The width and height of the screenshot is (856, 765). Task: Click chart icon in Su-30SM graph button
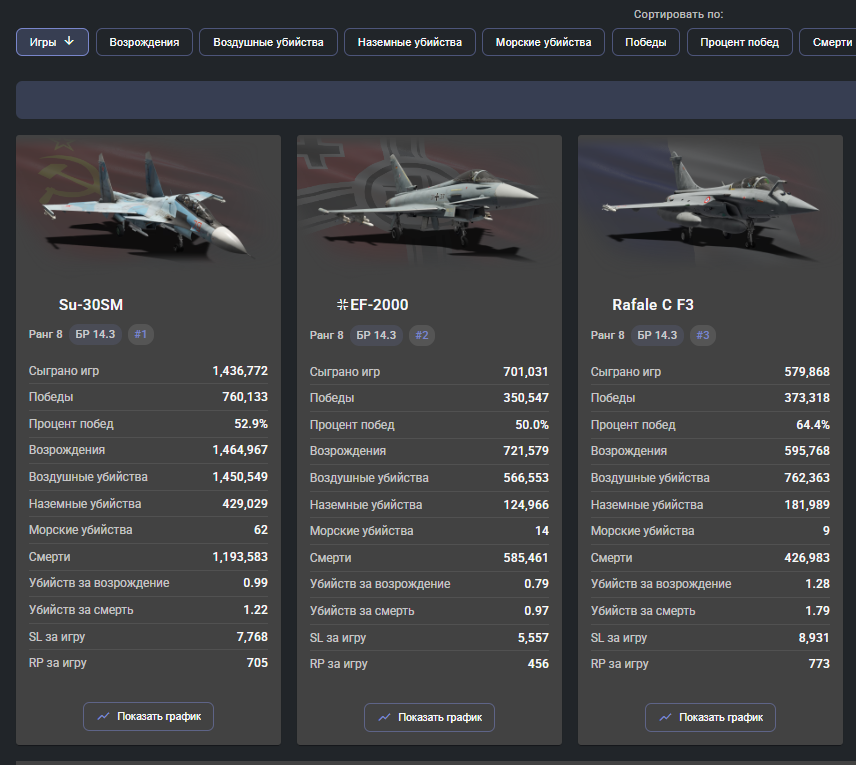pos(103,716)
